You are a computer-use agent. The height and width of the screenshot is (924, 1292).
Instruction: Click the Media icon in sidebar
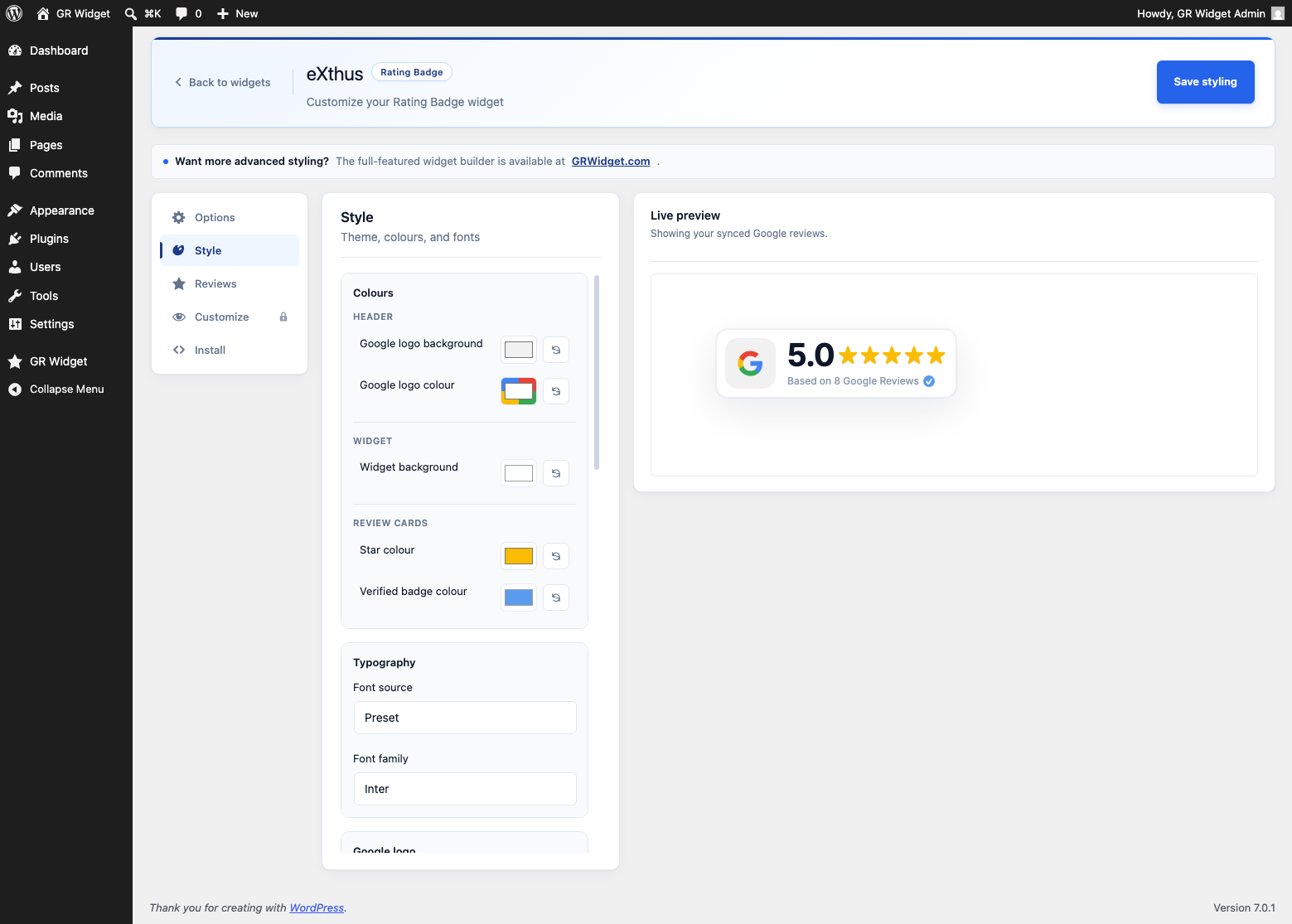pyautogui.click(x=15, y=116)
